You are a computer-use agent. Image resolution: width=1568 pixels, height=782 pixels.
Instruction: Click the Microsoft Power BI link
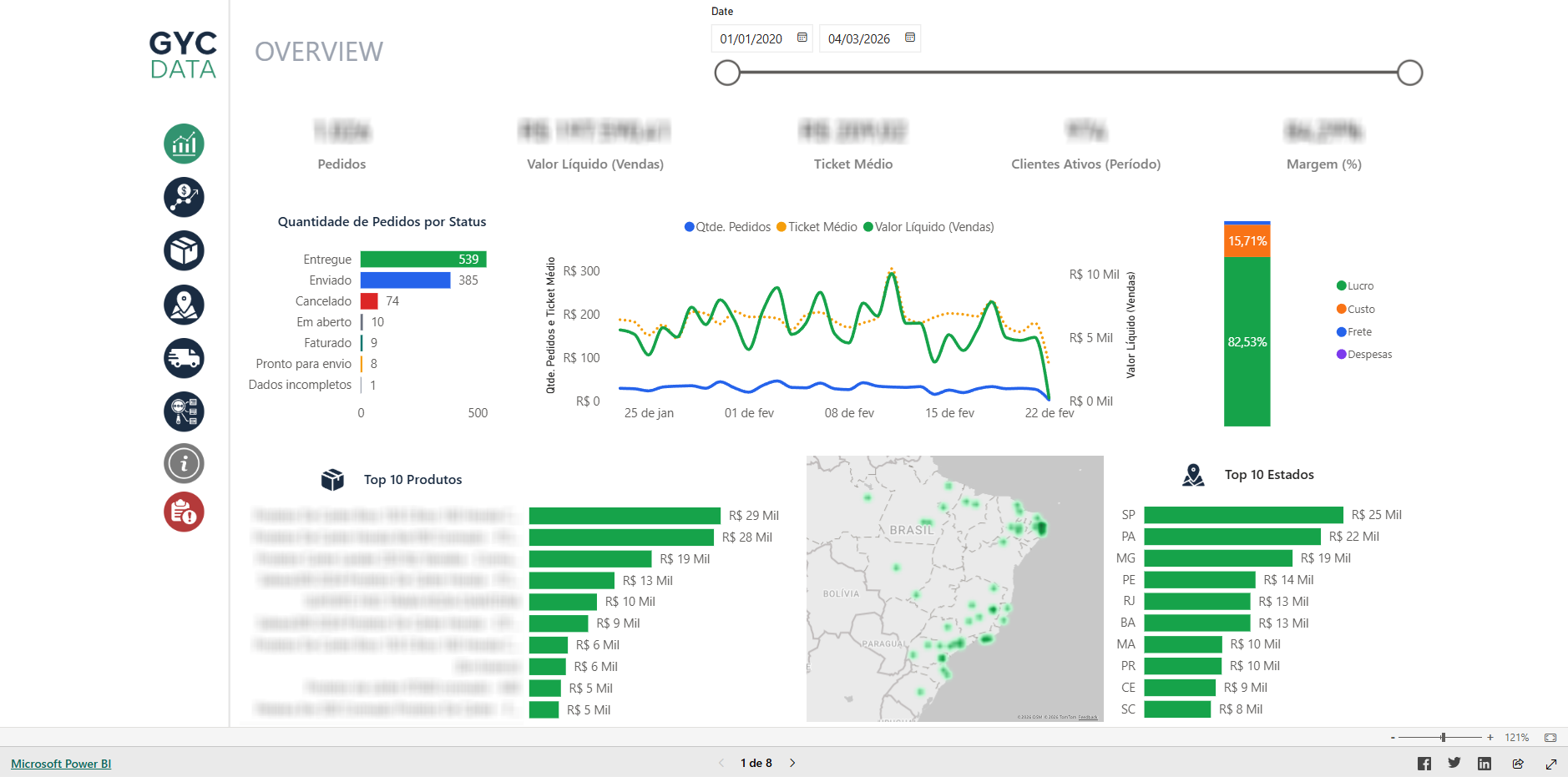[61, 764]
